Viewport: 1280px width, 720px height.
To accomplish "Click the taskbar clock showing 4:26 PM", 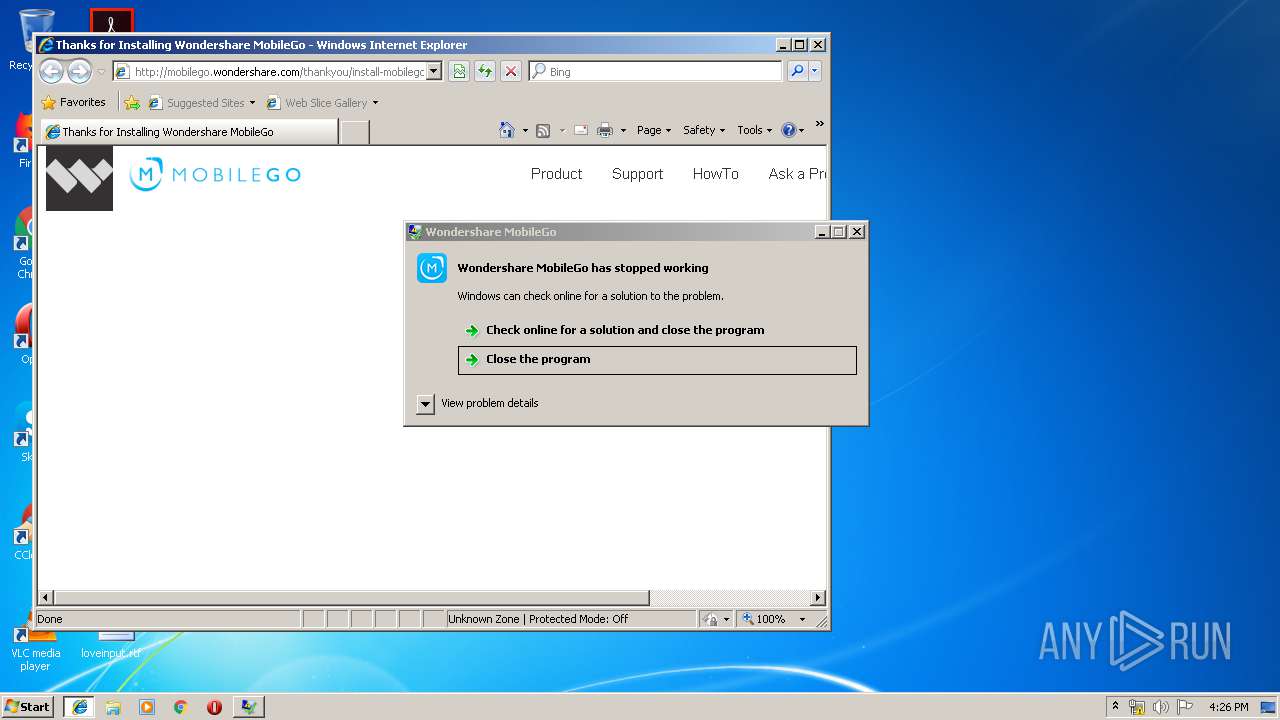I will (1228, 707).
